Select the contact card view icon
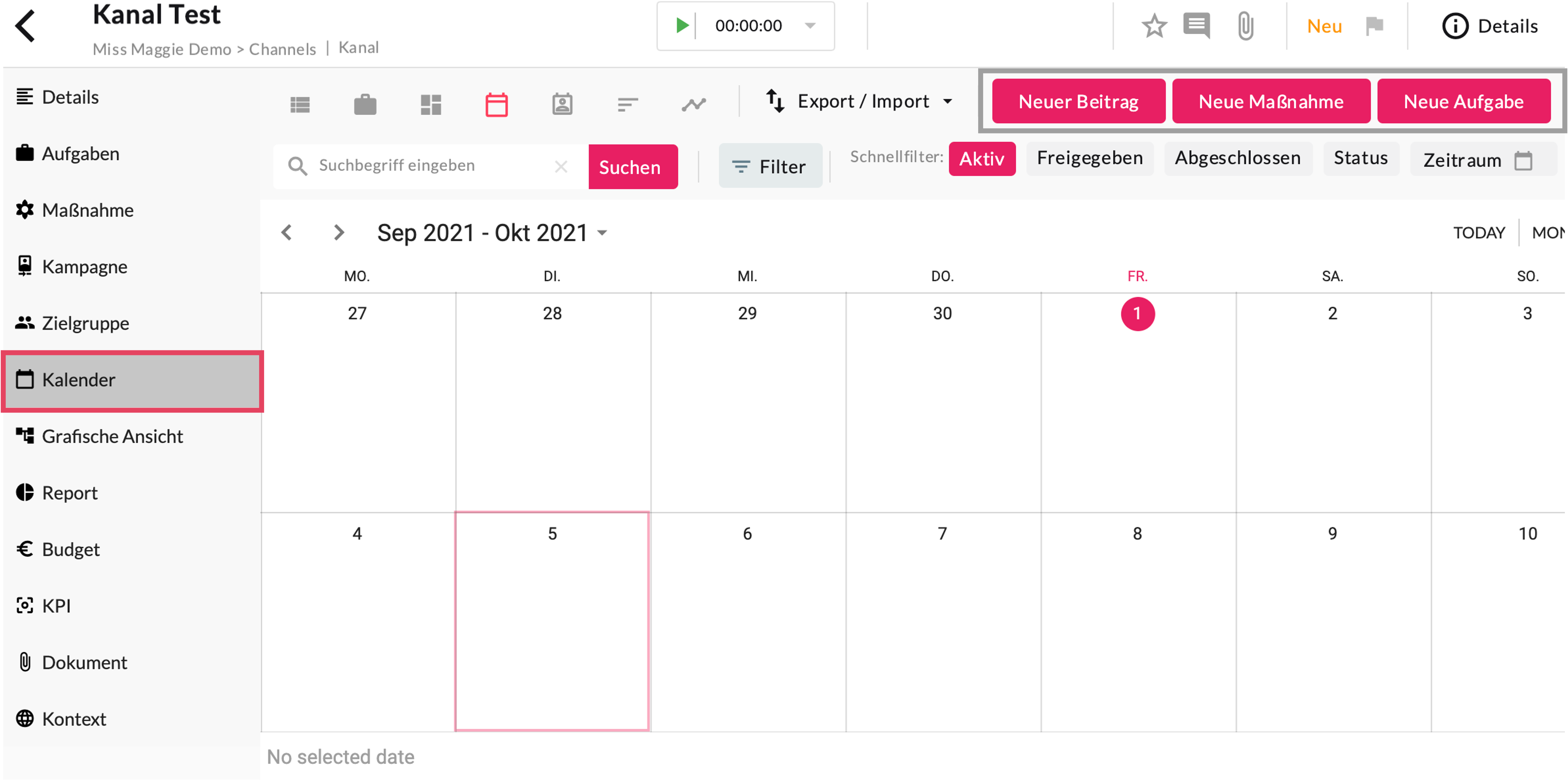Image resolution: width=1568 pixels, height=781 pixels. coord(562,105)
